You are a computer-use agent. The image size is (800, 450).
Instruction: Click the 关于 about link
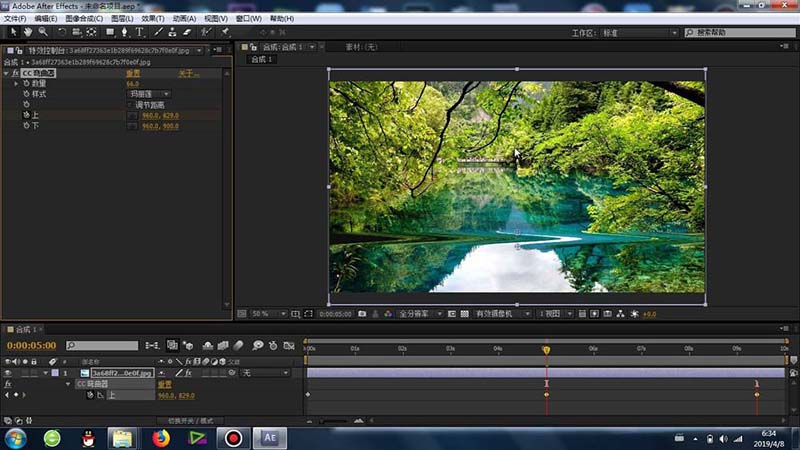(x=188, y=73)
